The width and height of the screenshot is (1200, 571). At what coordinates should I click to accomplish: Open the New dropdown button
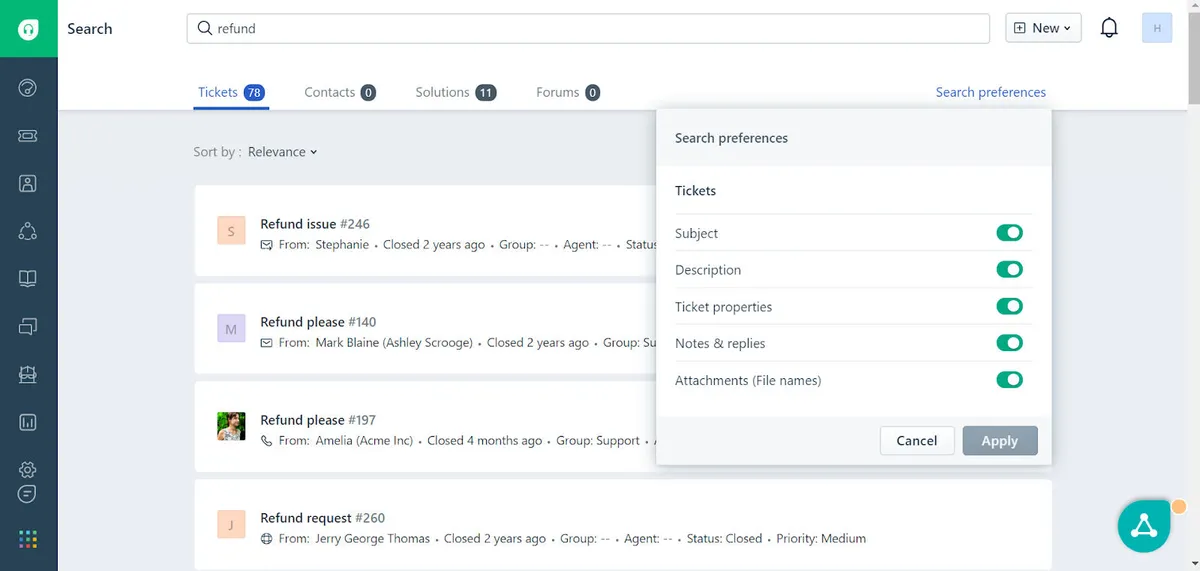(x=1042, y=28)
